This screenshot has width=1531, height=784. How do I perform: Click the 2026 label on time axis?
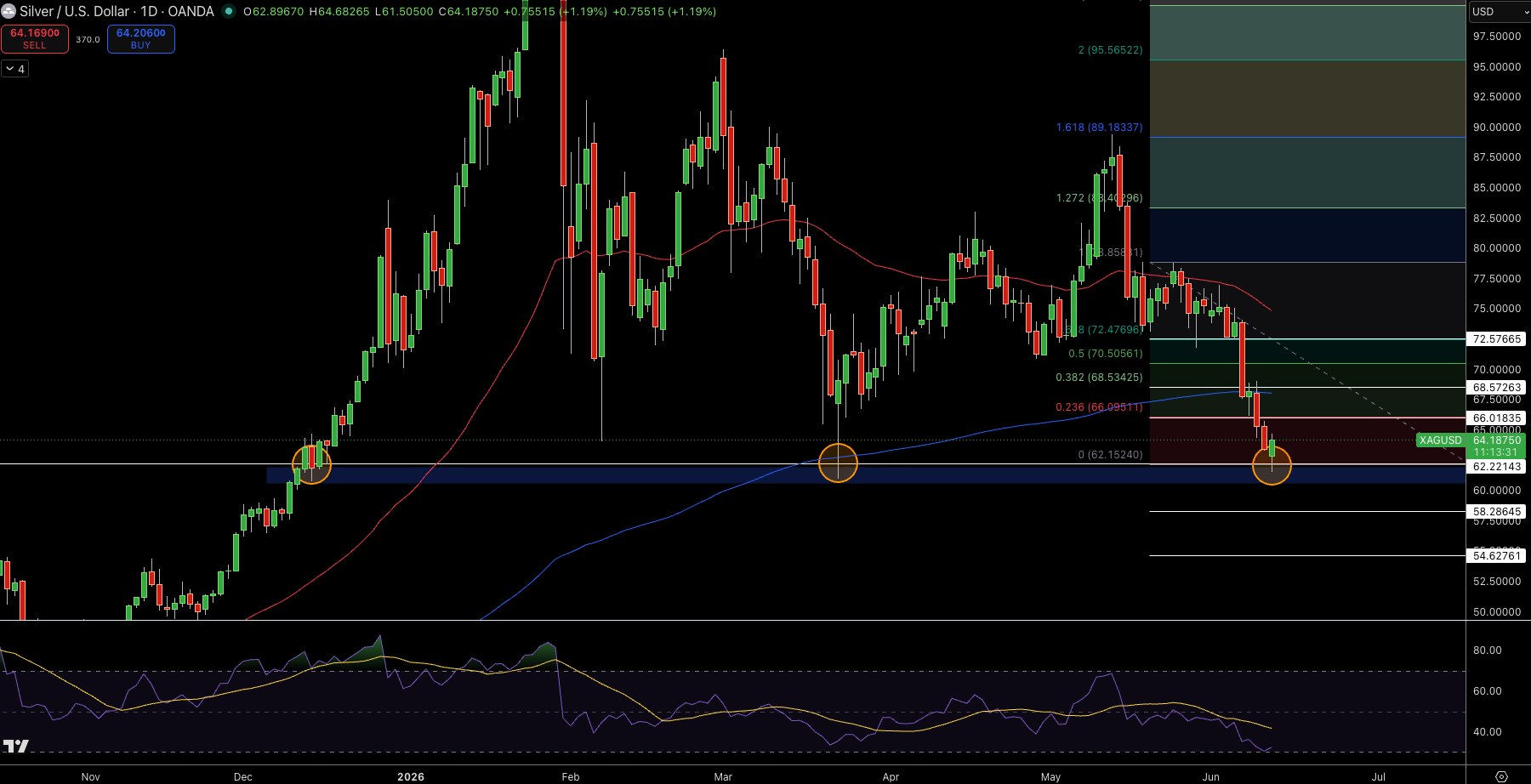(411, 777)
